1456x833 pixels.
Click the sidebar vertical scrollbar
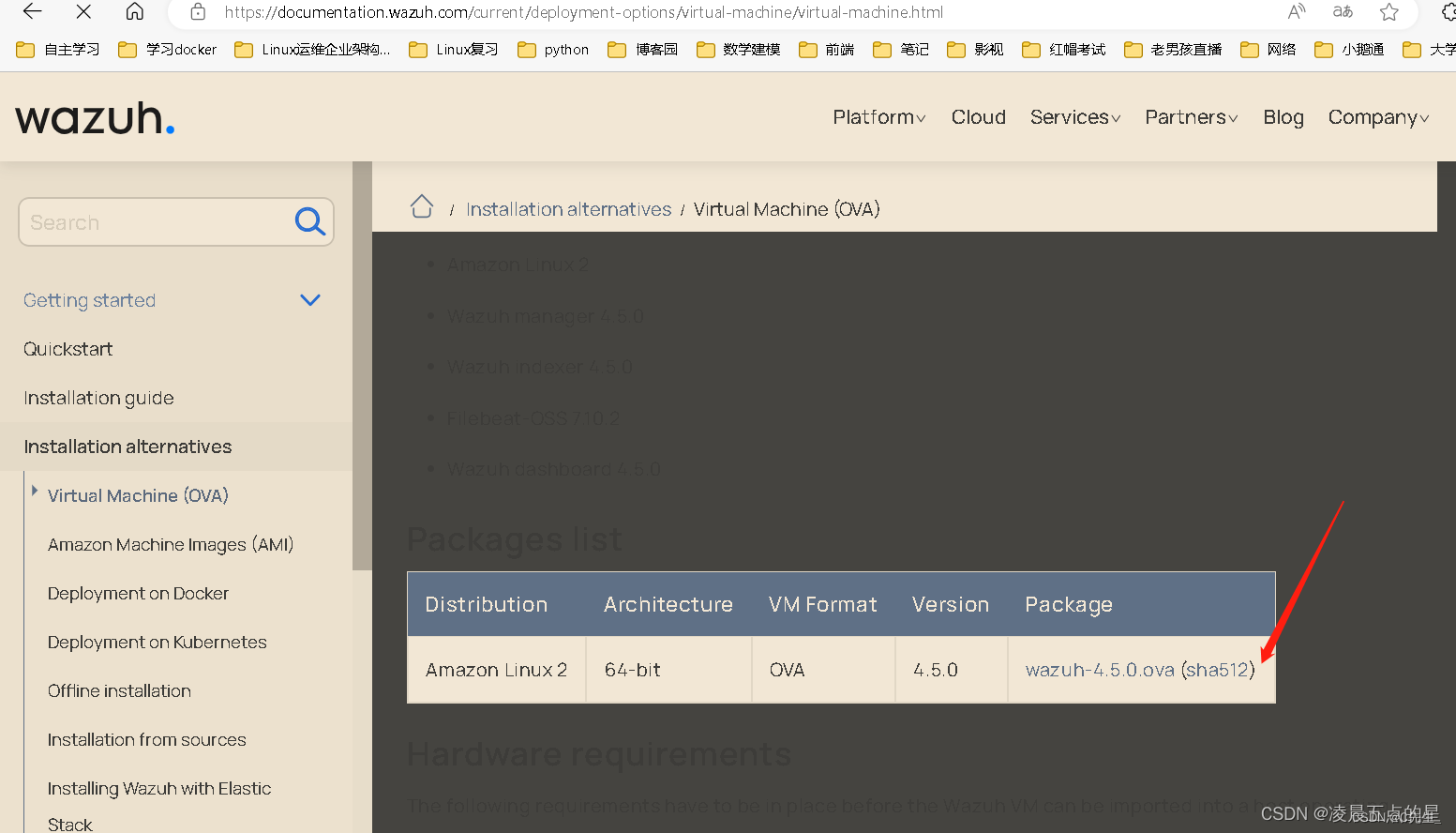point(362,366)
